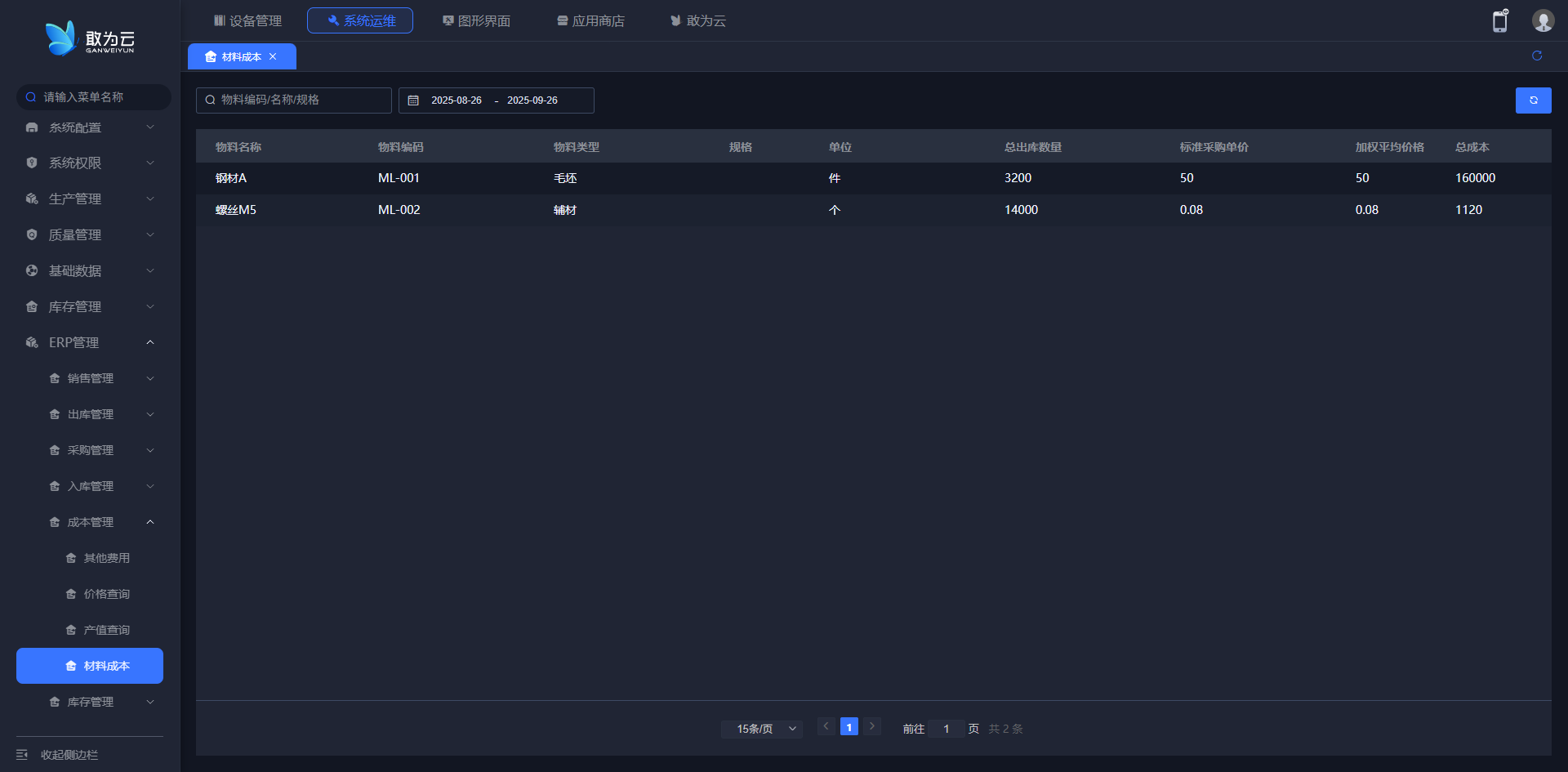The image size is (1568, 772).
Task: Click the 产值查询 menu icon
Action: pyautogui.click(x=71, y=630)
